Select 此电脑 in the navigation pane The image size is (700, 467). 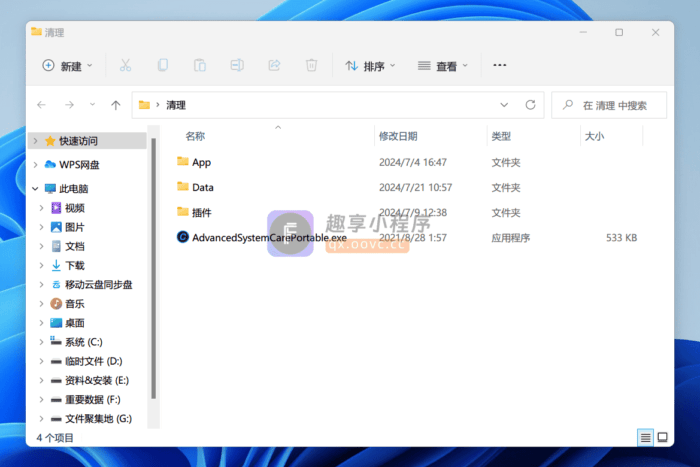click(74, 189)
